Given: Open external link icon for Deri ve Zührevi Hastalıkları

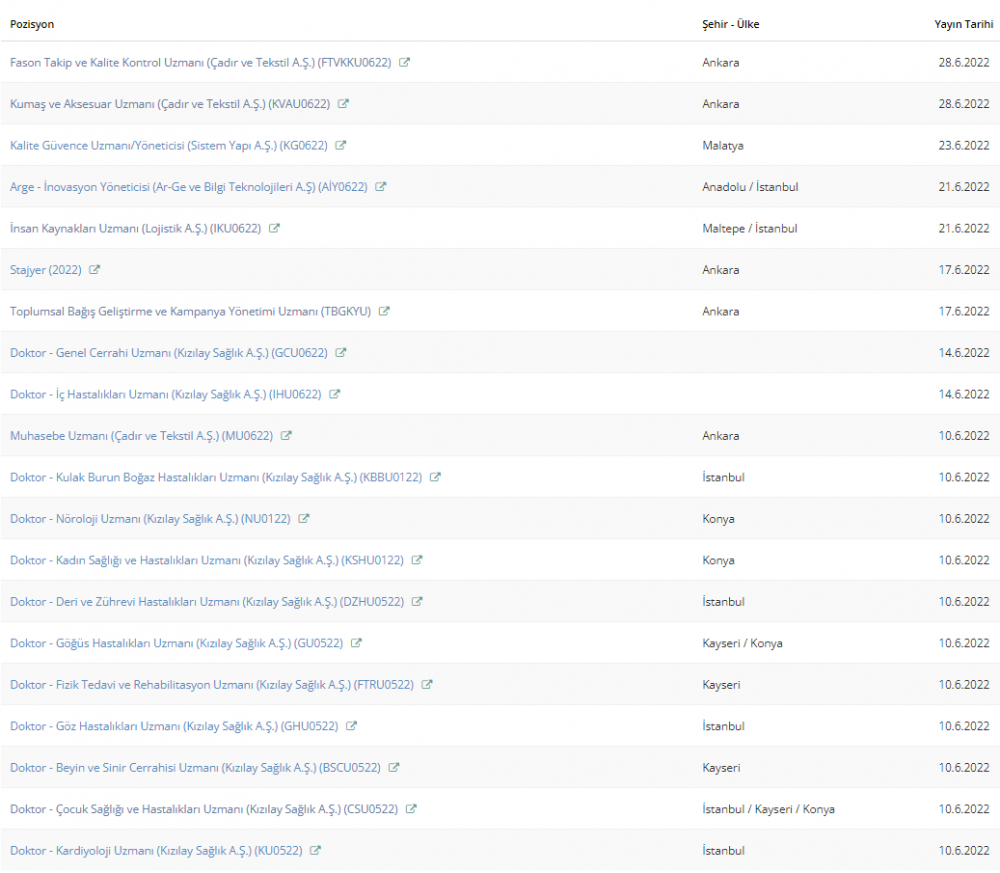Looking at the screenshot, I should pos(417,601).
